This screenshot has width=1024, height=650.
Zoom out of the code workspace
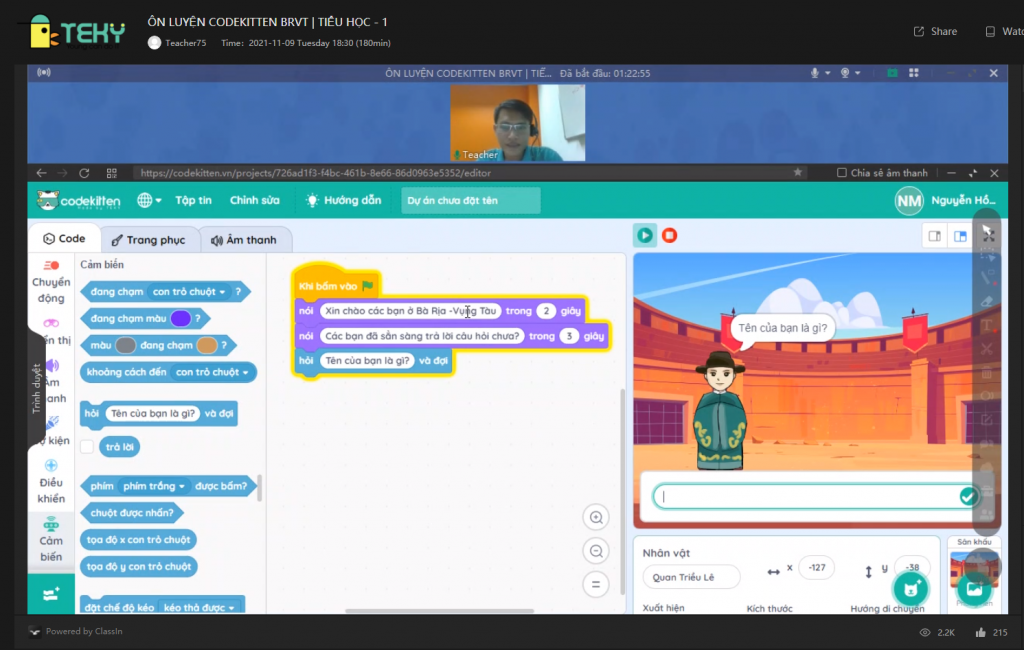click(x=596, y=551)
